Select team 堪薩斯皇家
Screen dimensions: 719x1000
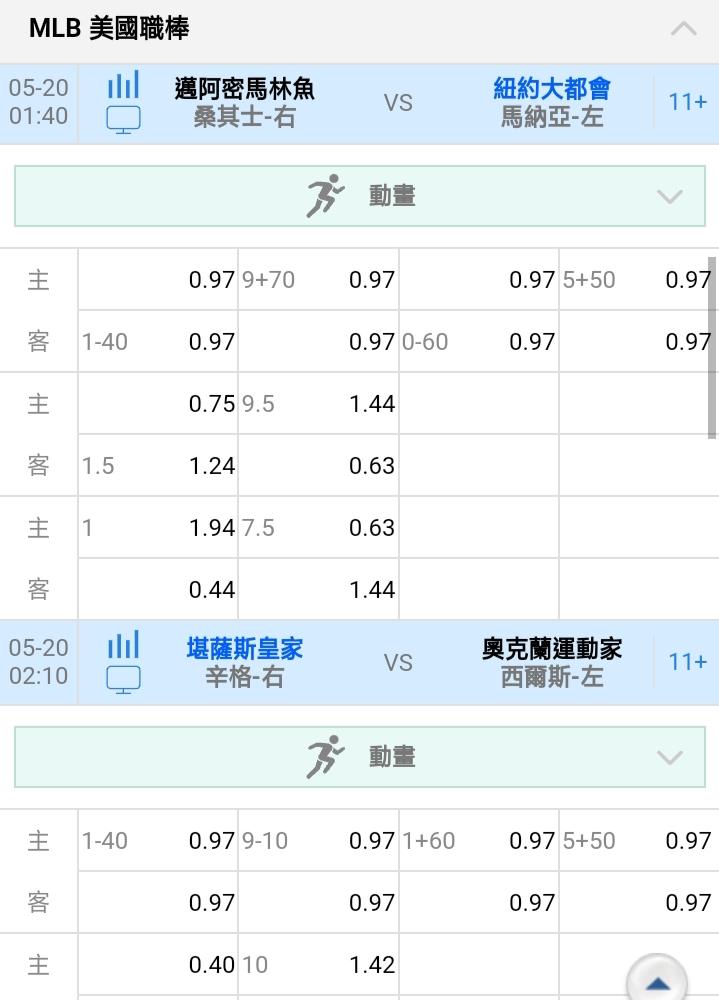[x=244, y=649]
